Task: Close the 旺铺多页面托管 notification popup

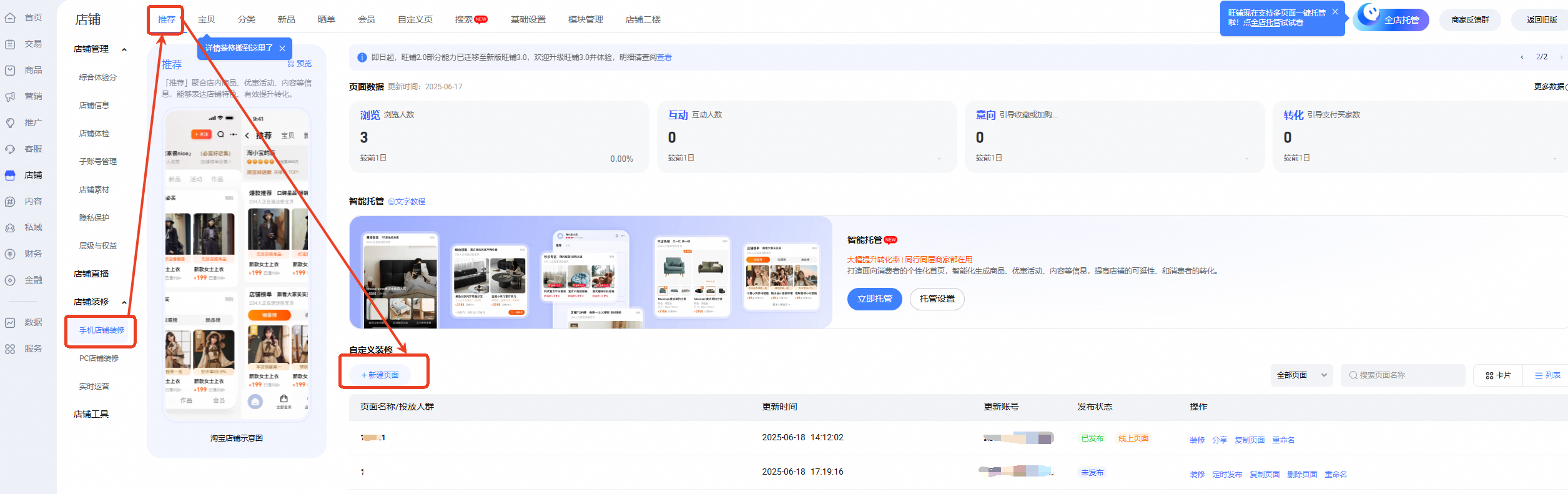Action: pyautogui.click(x=1335, y=11)
